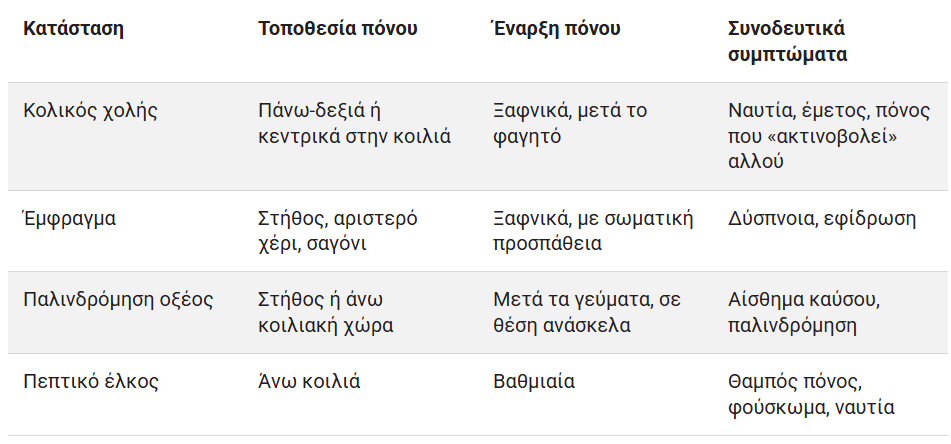Click the cell 'Αίσθημα καύσου, παλινδρόμηση'
This screenshot has width=951, height=444.
(x=805, y=313)
